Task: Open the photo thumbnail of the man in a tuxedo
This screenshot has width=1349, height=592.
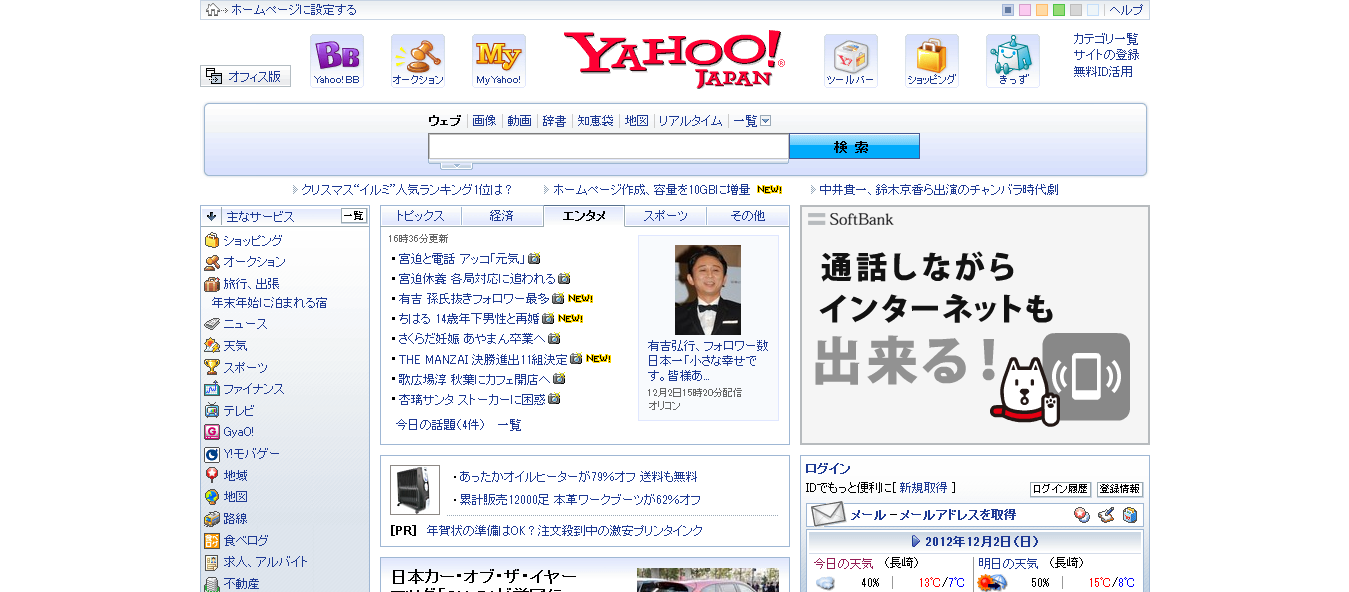Action: point(708,289)
